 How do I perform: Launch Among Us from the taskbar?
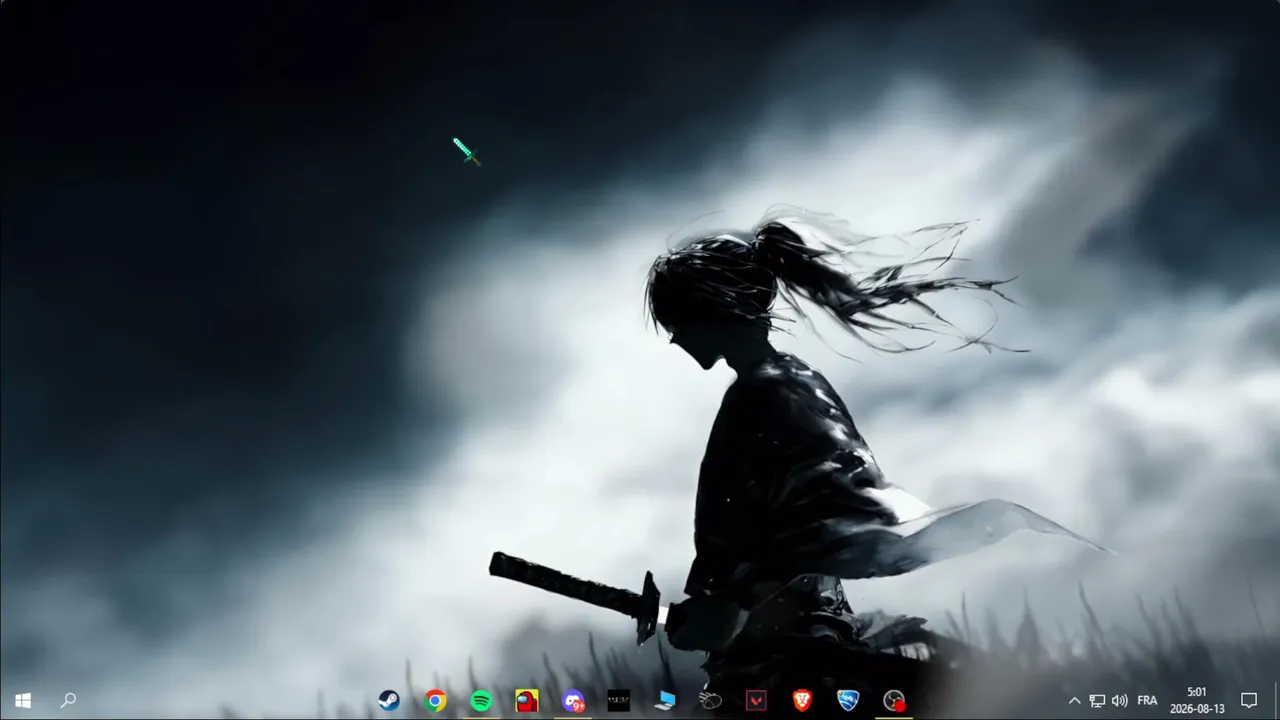[527, 701]
